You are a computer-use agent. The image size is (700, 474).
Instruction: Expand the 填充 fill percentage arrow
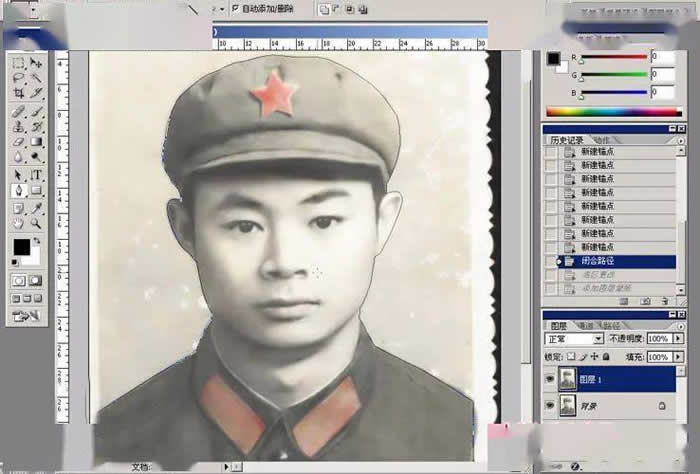(x=678, y=356)
